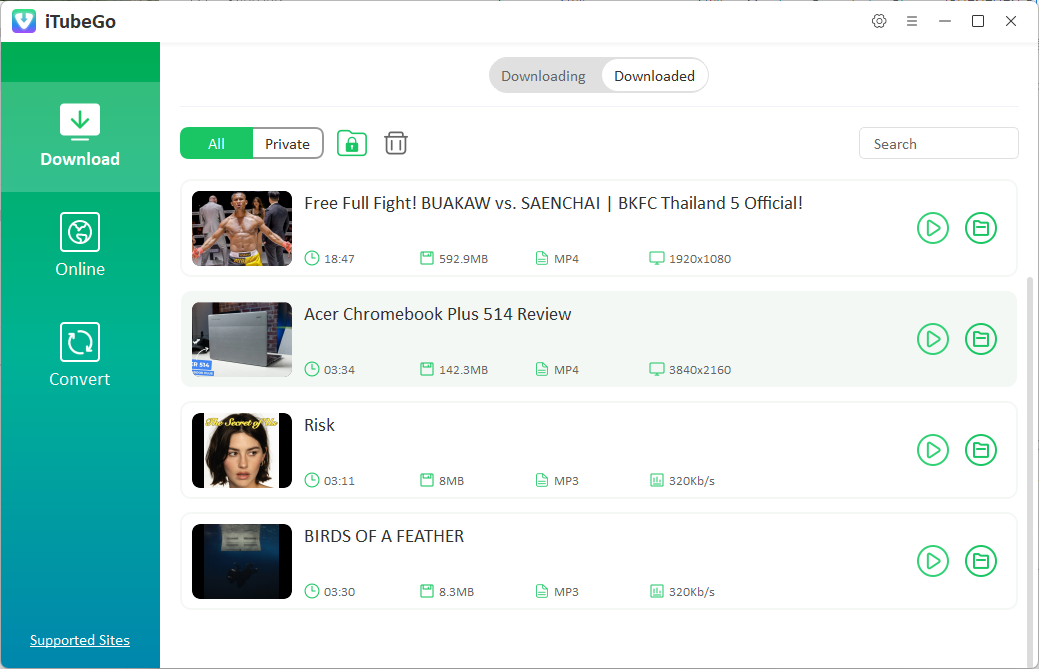Switch filter to Private downloads
Image resolution: width=1039 pixels, height=669 pixels.
pyautogui.click(x=287, y=143)
